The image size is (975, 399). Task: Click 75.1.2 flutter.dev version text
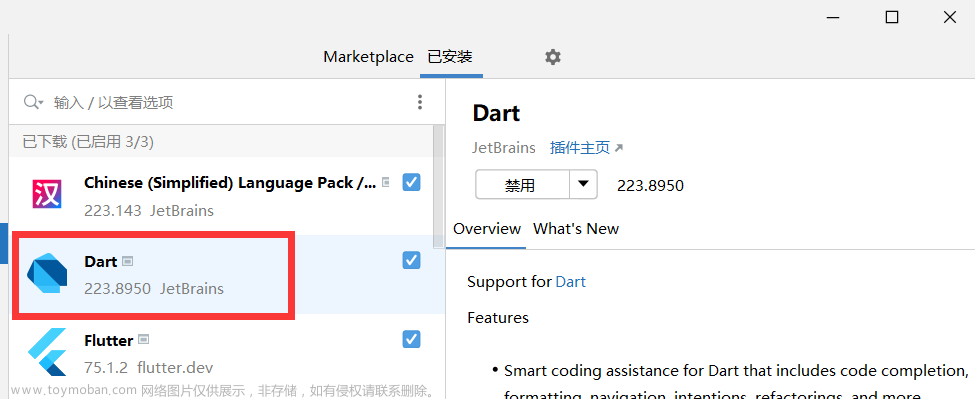(x=149, y=367)
